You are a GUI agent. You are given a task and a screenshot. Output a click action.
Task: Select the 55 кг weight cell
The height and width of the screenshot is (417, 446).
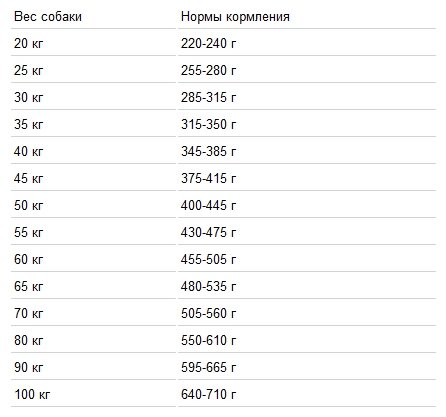coord(29,232)
